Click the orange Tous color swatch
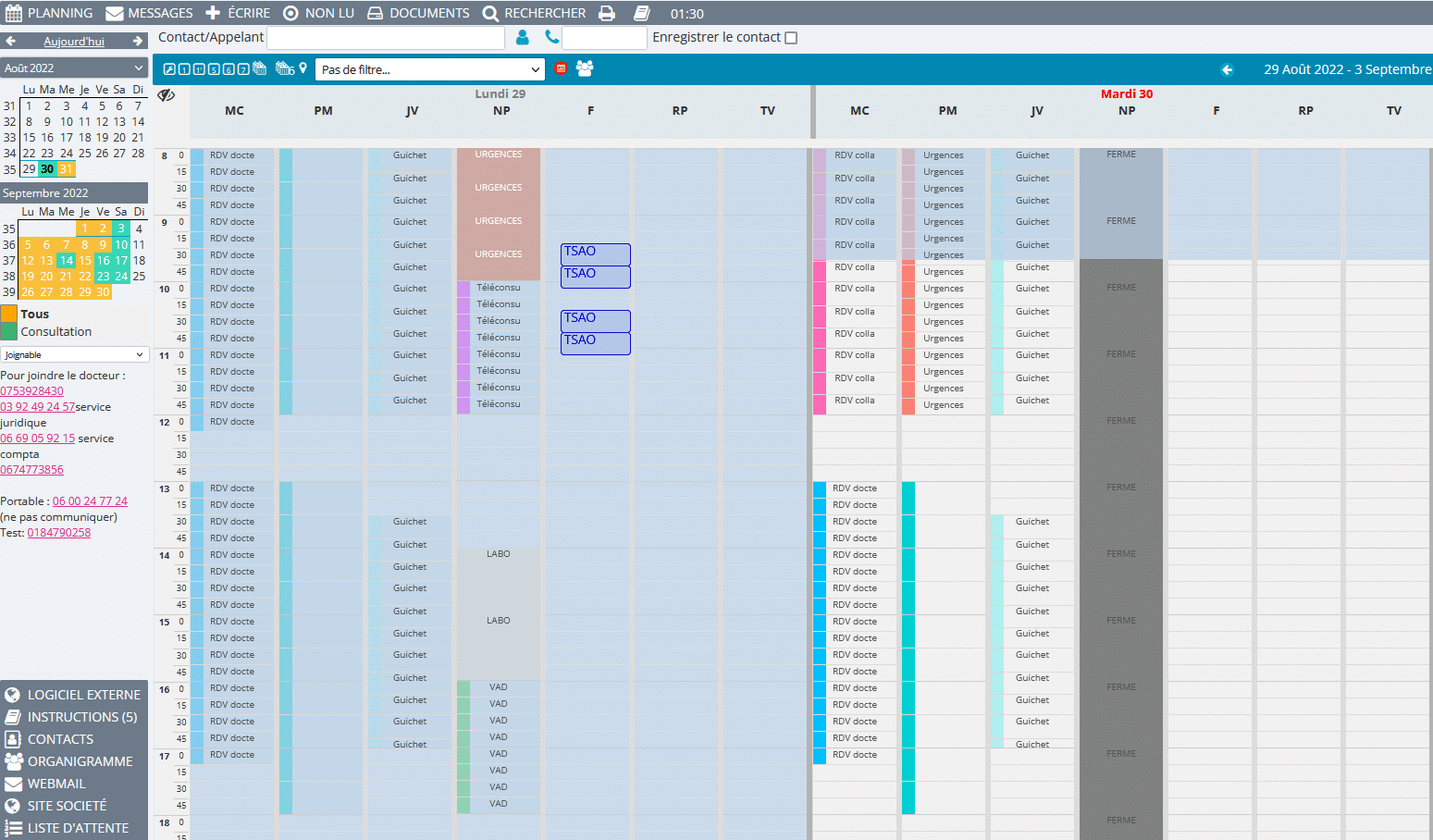 (9, 314)
